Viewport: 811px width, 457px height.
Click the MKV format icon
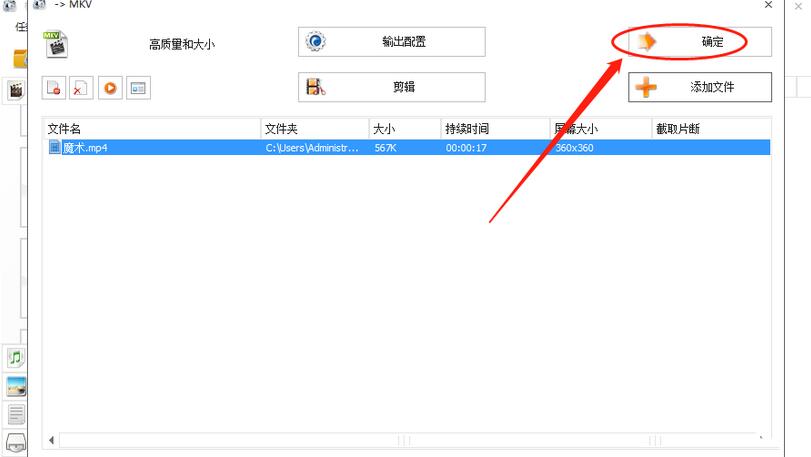click(55, 43)
